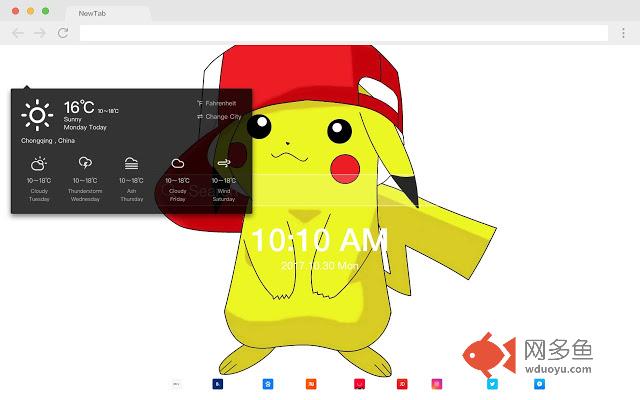The height and width of the screenshot is (400, 640).
Task: Click Change City in weather panel
Action: point(220,117)
